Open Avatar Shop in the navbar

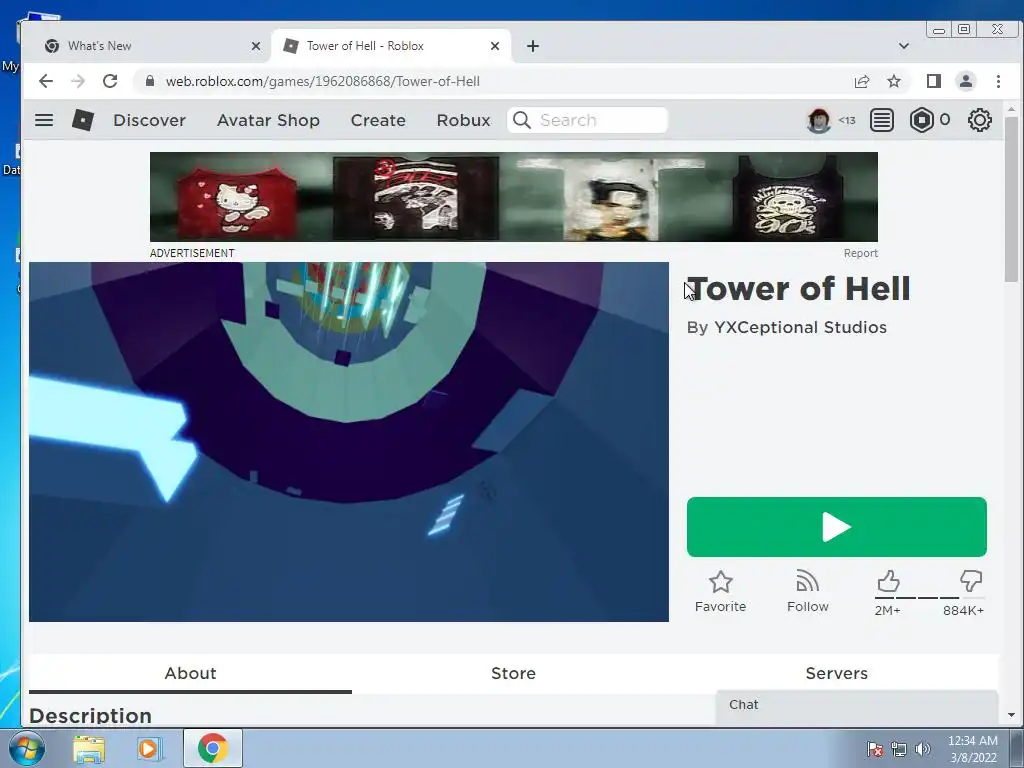click(268, 120)
